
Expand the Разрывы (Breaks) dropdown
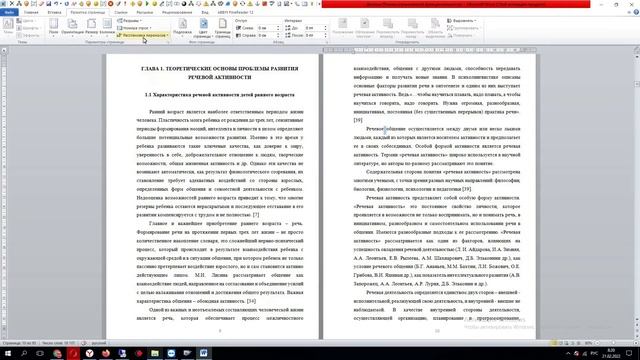pos(130,20)
